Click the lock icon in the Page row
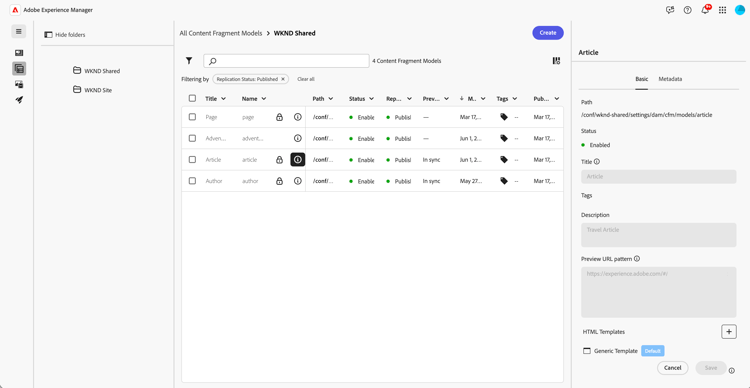Viewport: 750px width, 388px height. [x=279, y=117]
